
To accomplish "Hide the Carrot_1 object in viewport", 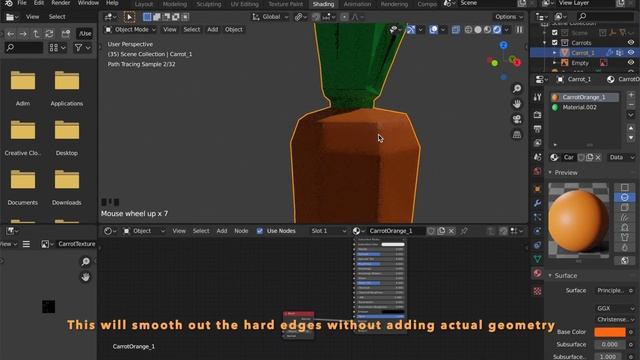I will [631, 53].
